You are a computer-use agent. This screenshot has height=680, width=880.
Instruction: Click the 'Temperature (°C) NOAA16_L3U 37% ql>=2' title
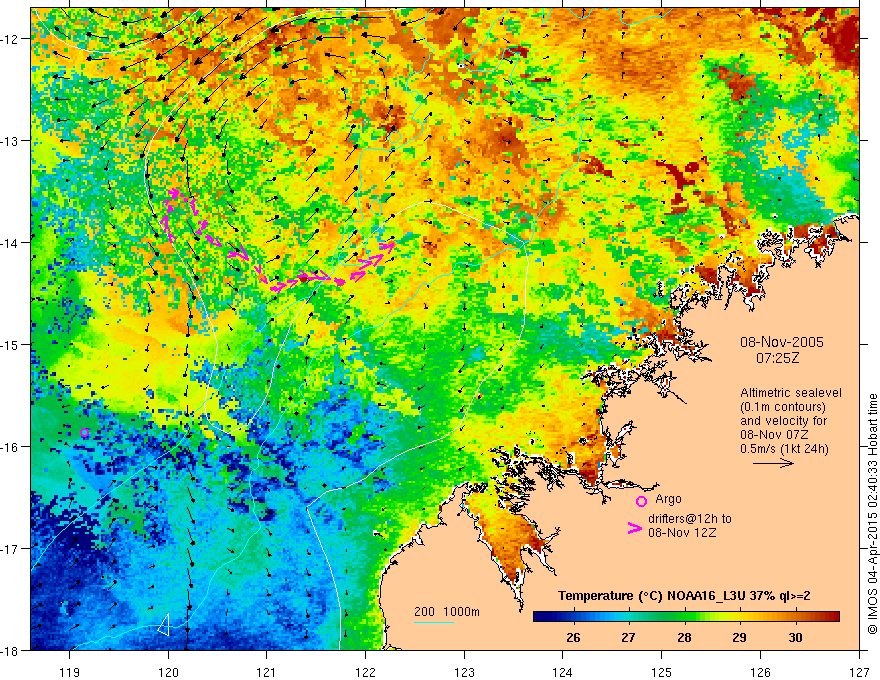click(x=684, y=596)
